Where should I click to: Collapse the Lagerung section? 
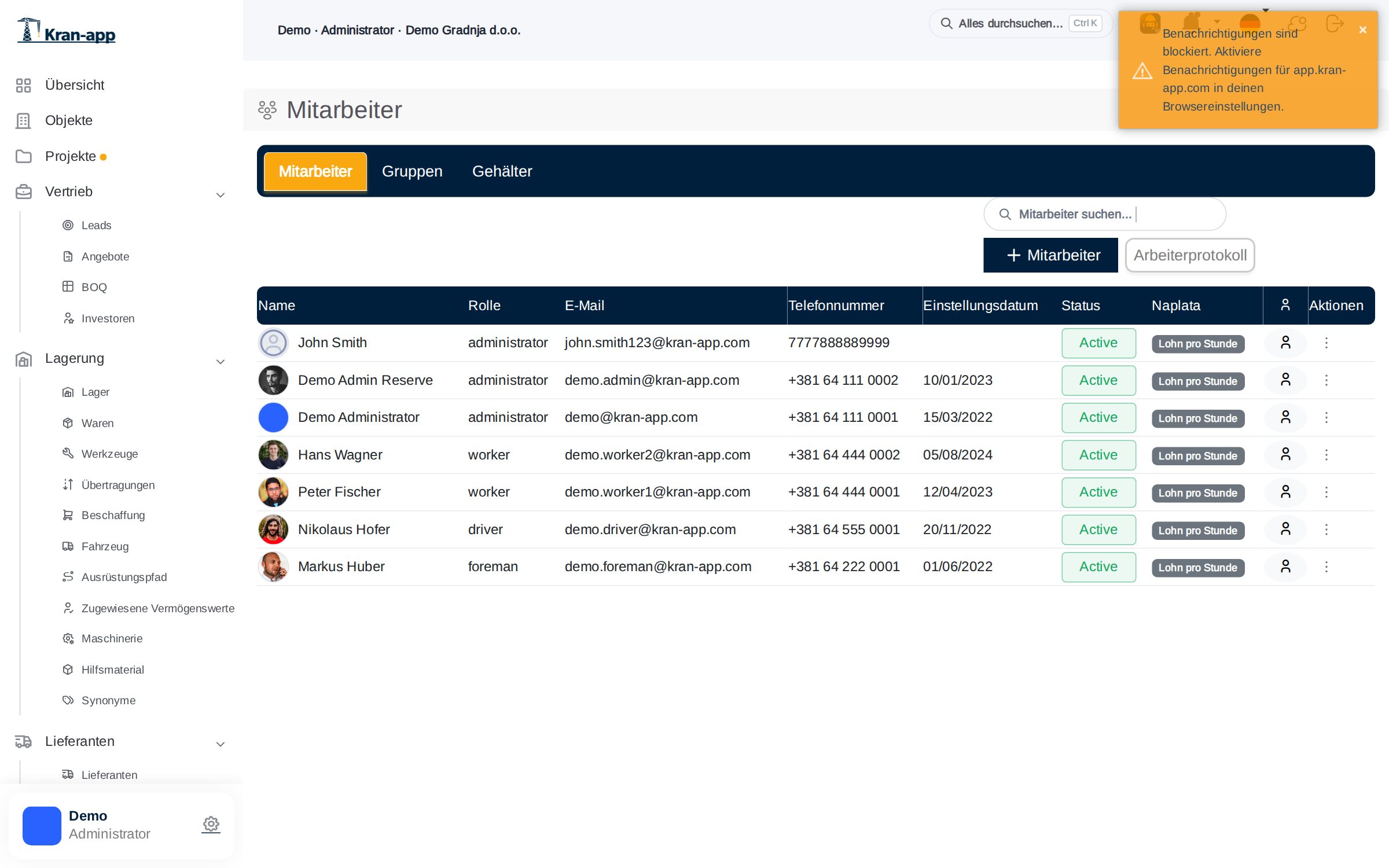coord(221,362)
